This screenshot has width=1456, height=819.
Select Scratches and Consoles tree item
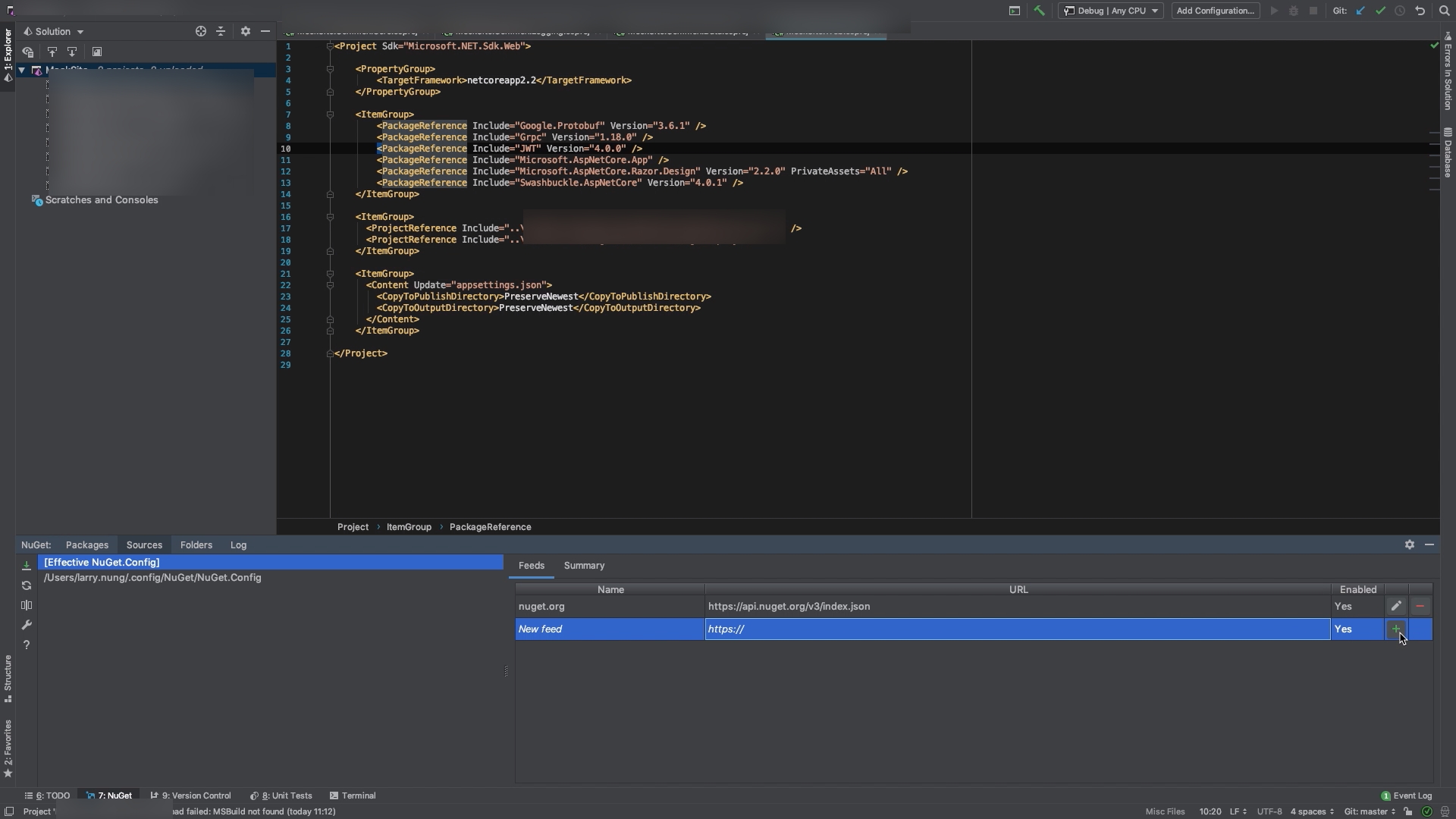95,200
